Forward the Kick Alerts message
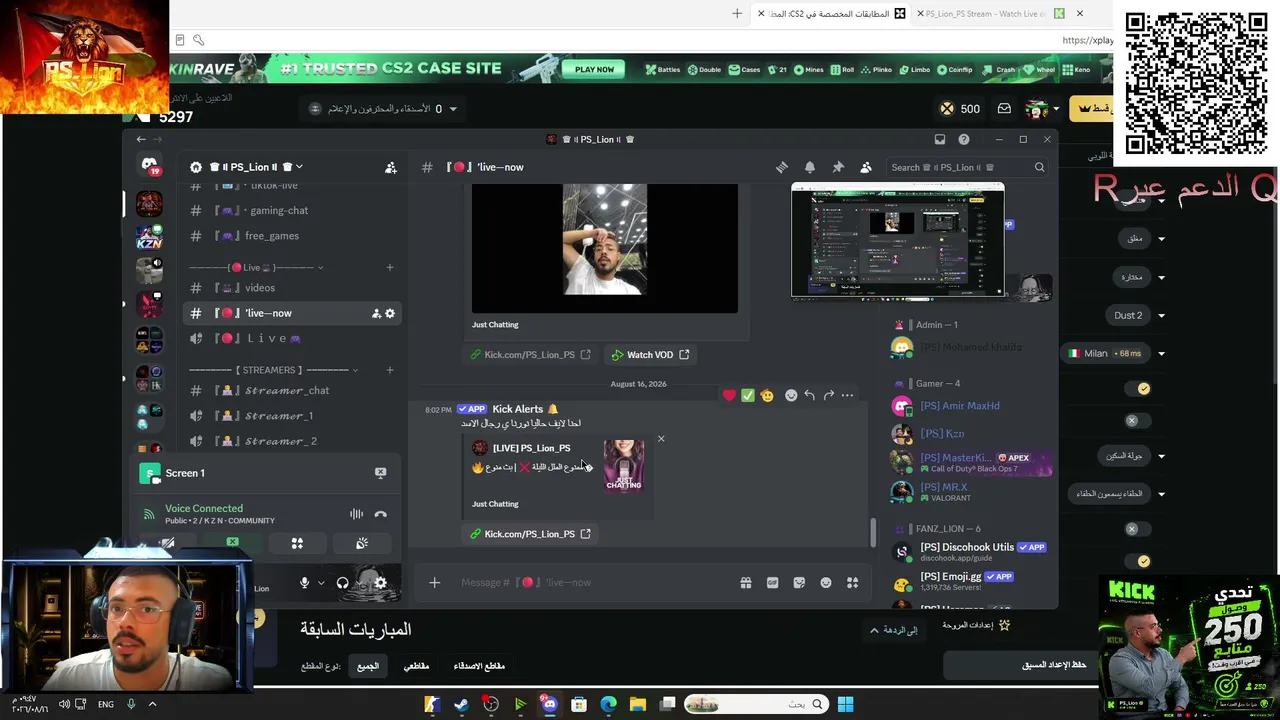This screenshot has width=1280, height=720. pyautogui.click(x=829, y=396)
